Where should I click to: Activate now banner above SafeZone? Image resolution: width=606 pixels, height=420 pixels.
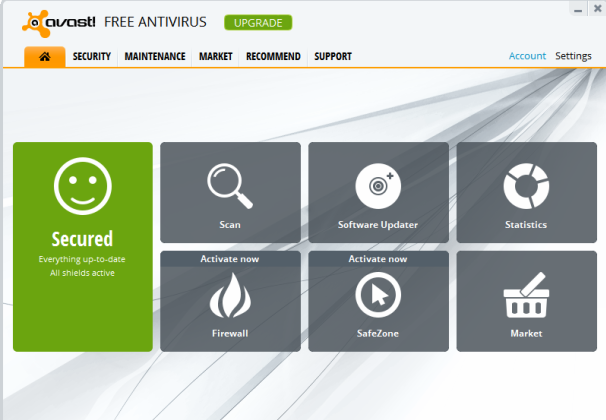pyautogui.click(x=378, y=259)
